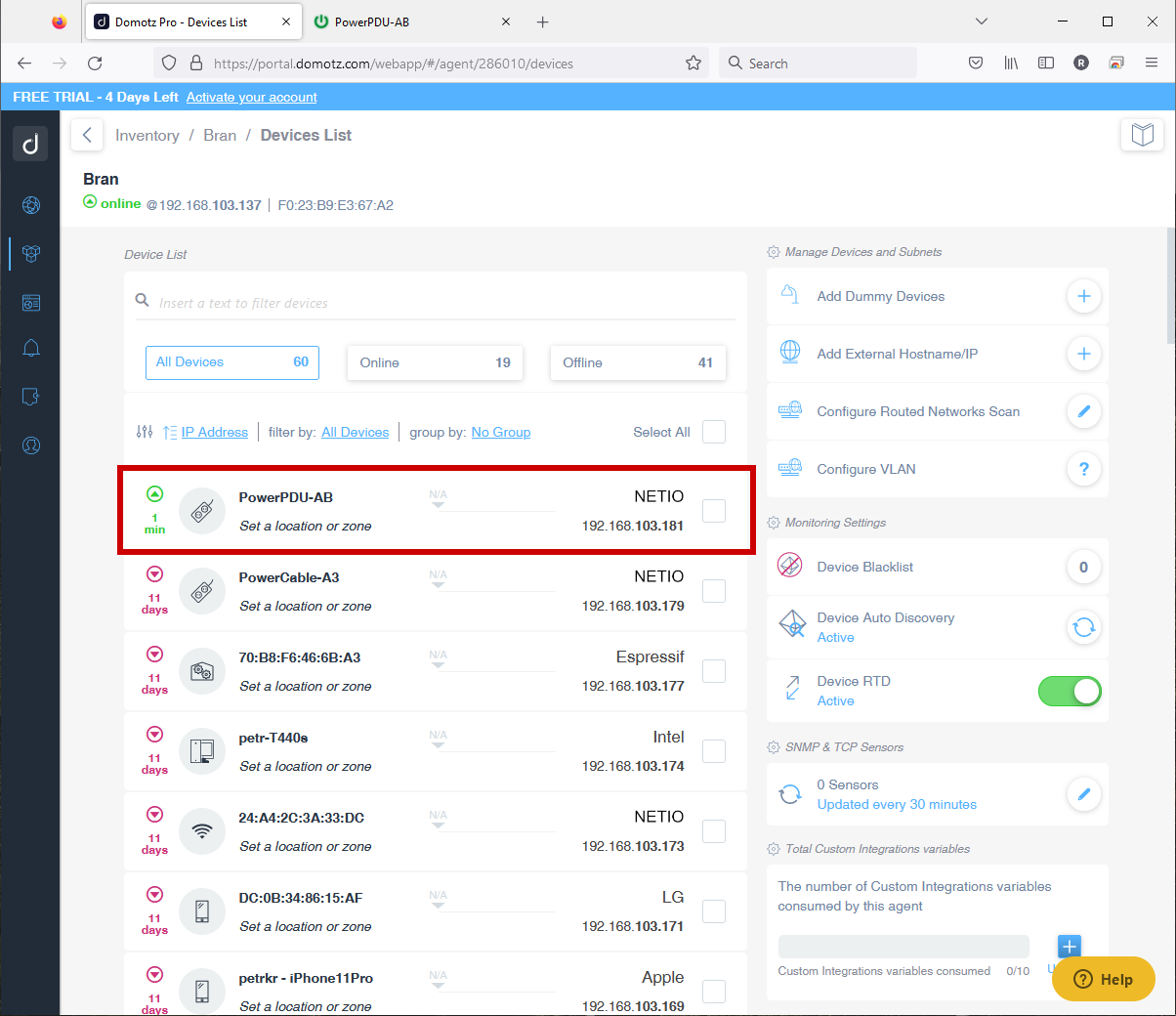Click Espressif 70:B8:F6:46:6B:A3 device icon
This screenshot has width=1176, height=1016.
202,670
